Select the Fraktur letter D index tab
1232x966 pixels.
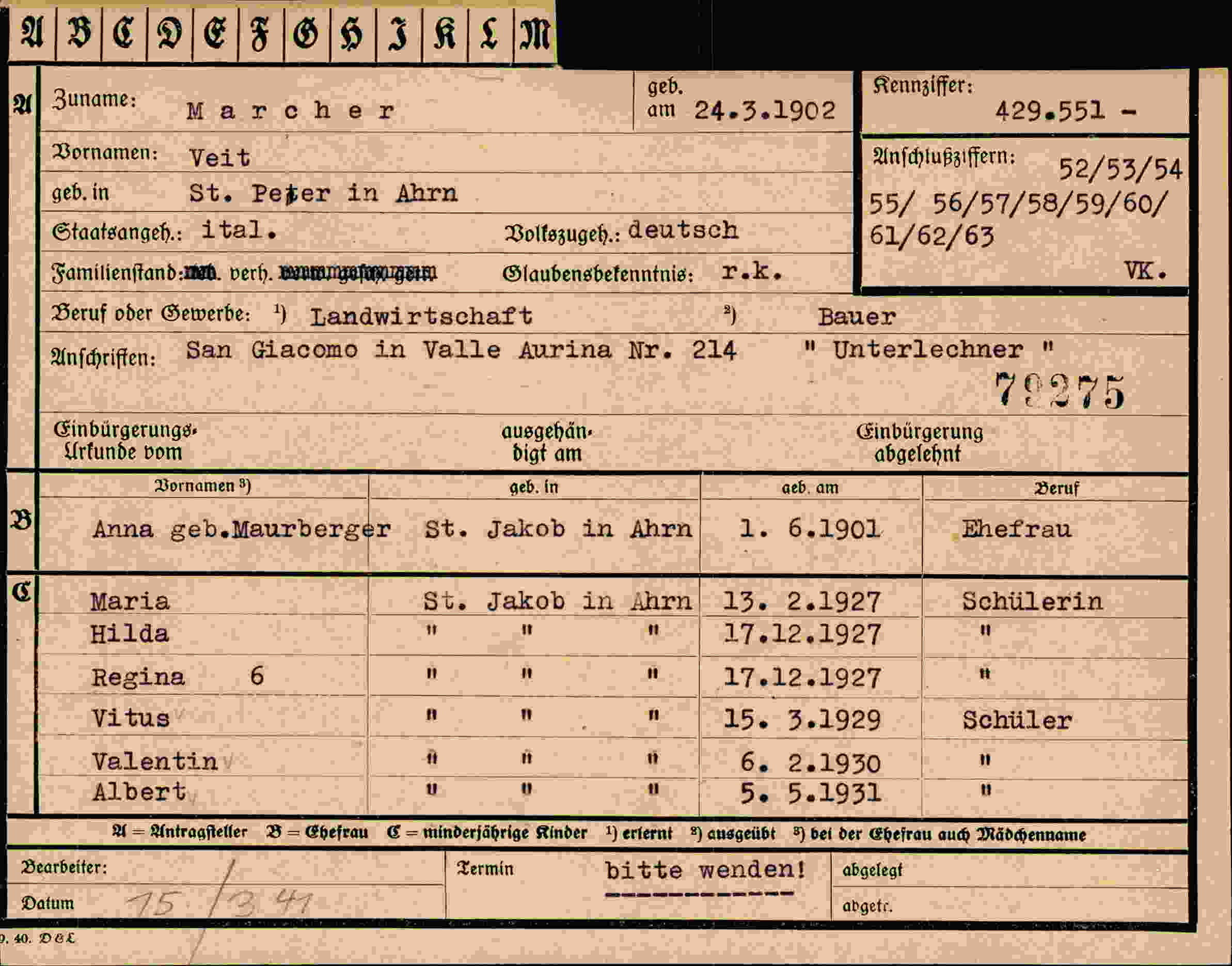coord(169,33)
